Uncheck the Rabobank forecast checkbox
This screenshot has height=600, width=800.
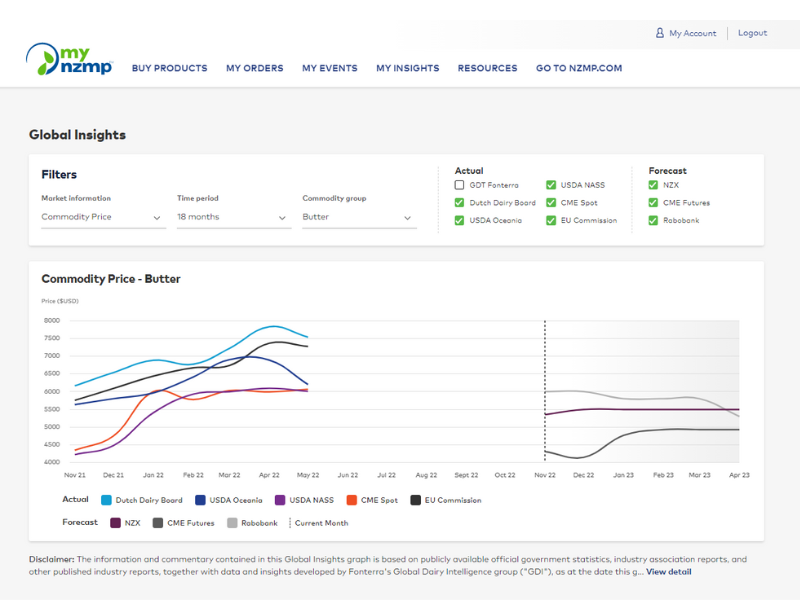653,220
